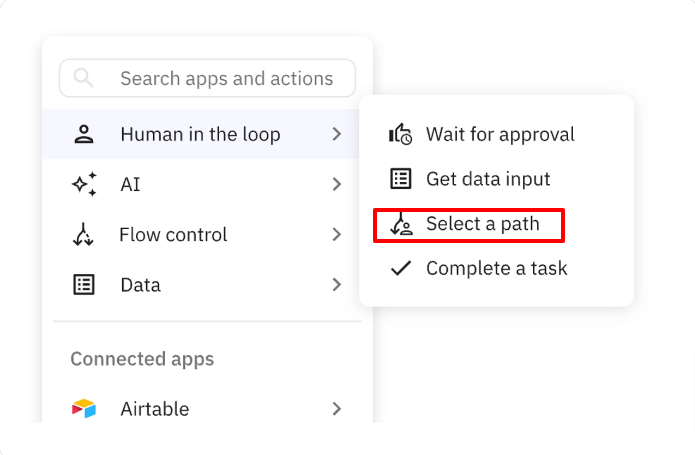Click the search magnifier icon
Viewport: 695px width, 455px height.
tap(83, 78)
